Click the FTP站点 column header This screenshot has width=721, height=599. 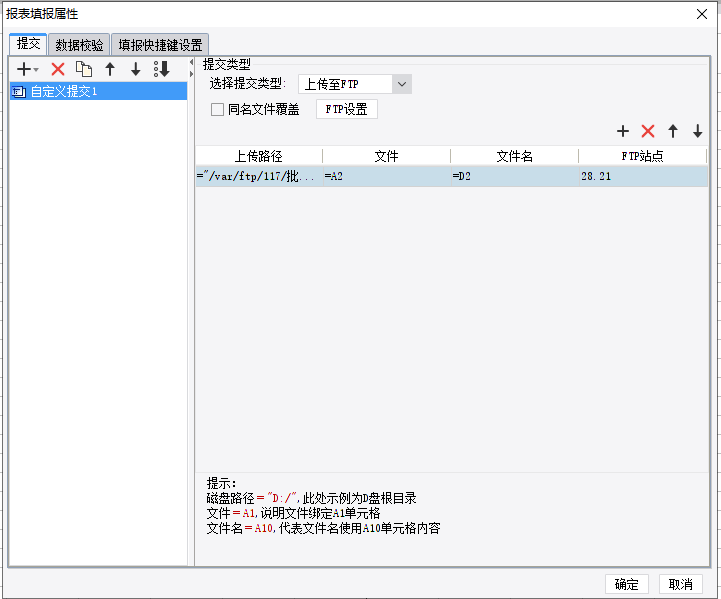[642, 156]
